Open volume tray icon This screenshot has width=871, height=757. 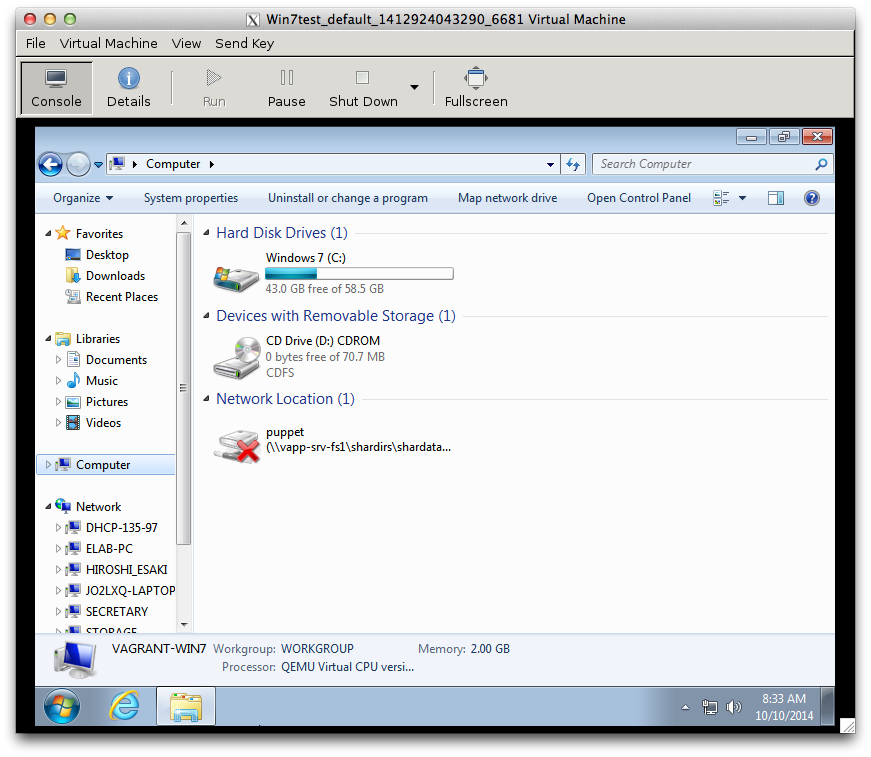[734, 708]
